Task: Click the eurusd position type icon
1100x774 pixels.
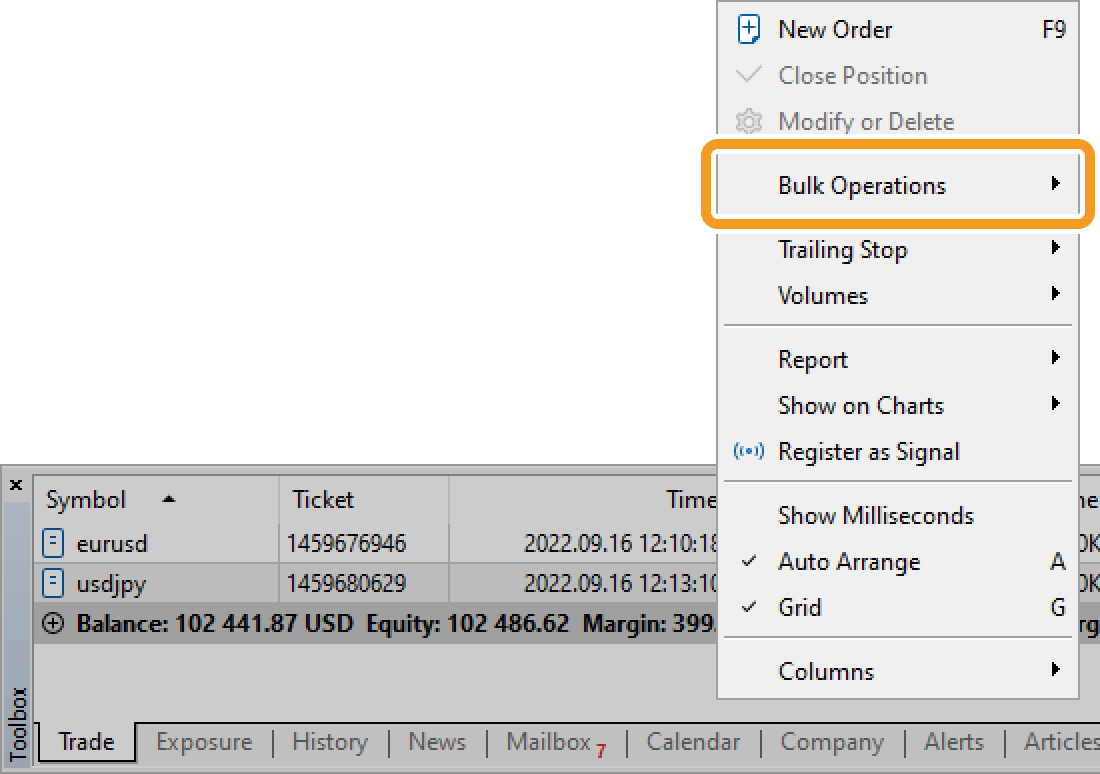Action: tap(55, 542)
